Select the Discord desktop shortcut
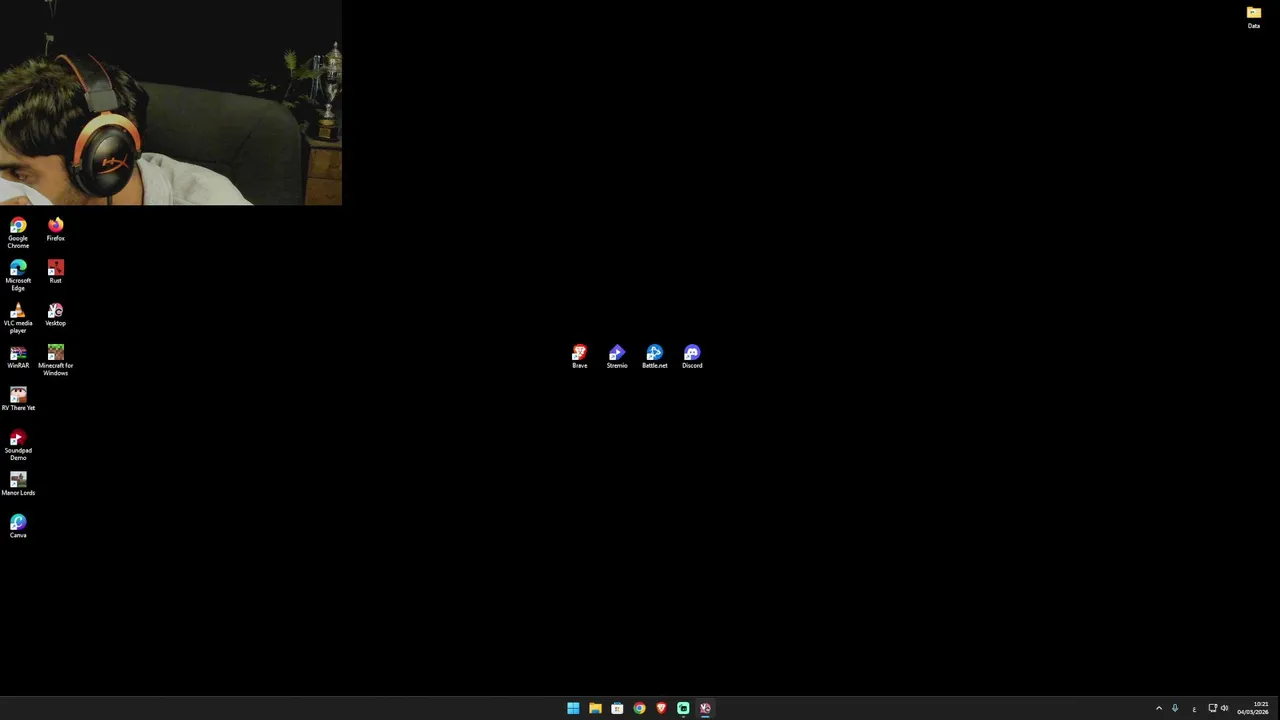This screenshot has height=720, width=1280. tap(692, 357)
